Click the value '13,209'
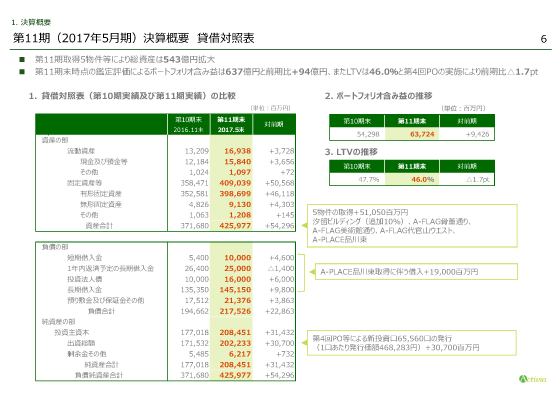This screenshot has width=560, height=396. point(197,151)
